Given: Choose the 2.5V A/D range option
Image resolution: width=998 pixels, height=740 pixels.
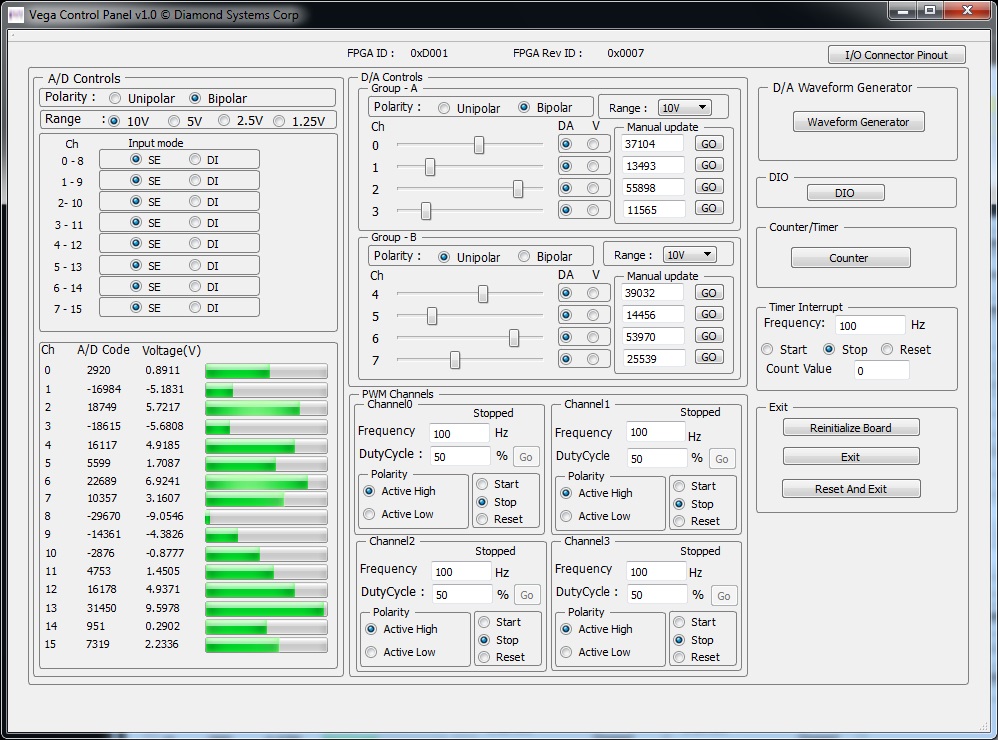Looking at the screenshot, I should point(224,120).
